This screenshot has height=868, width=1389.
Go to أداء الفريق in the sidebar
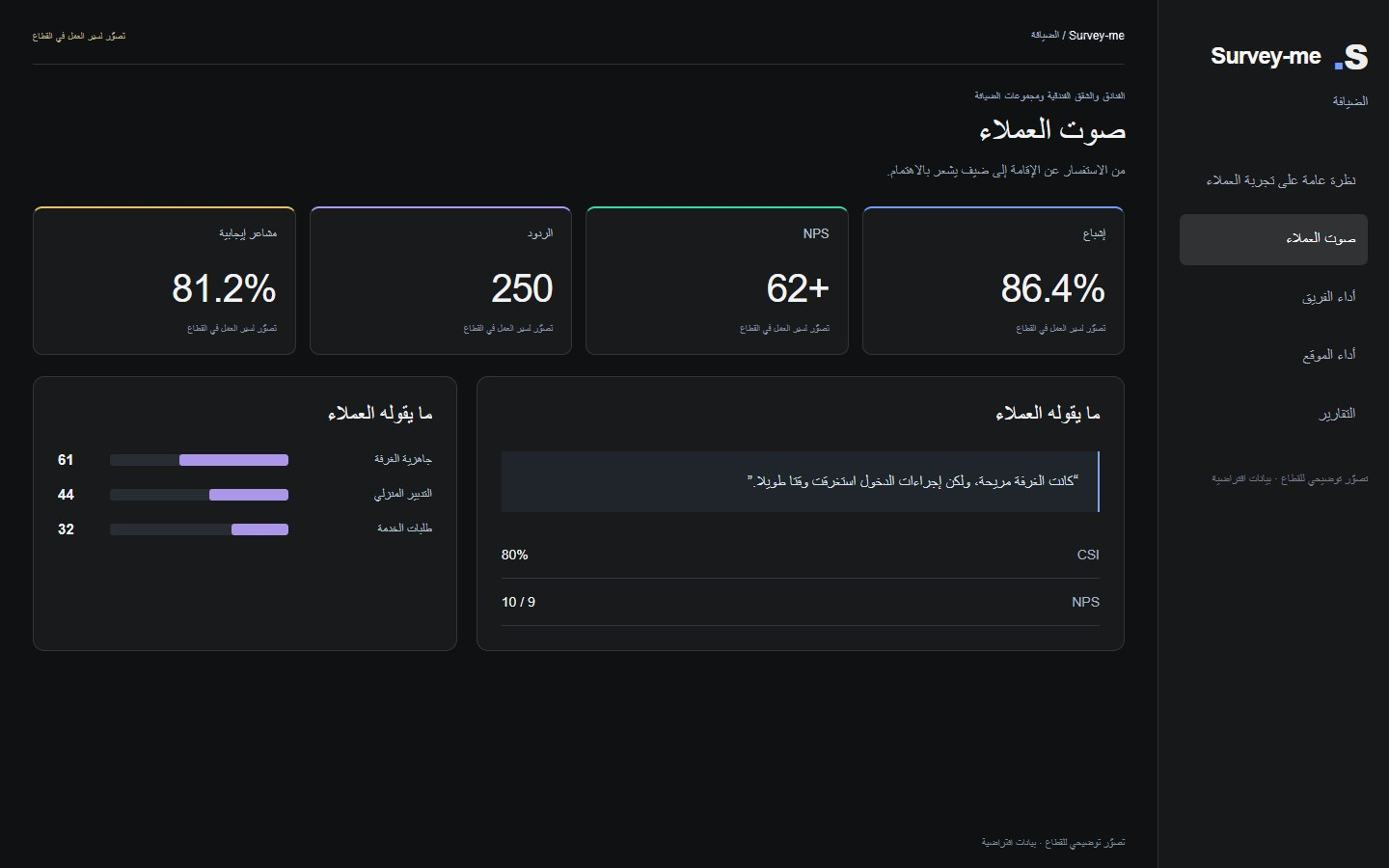(x=1273, y=297)
